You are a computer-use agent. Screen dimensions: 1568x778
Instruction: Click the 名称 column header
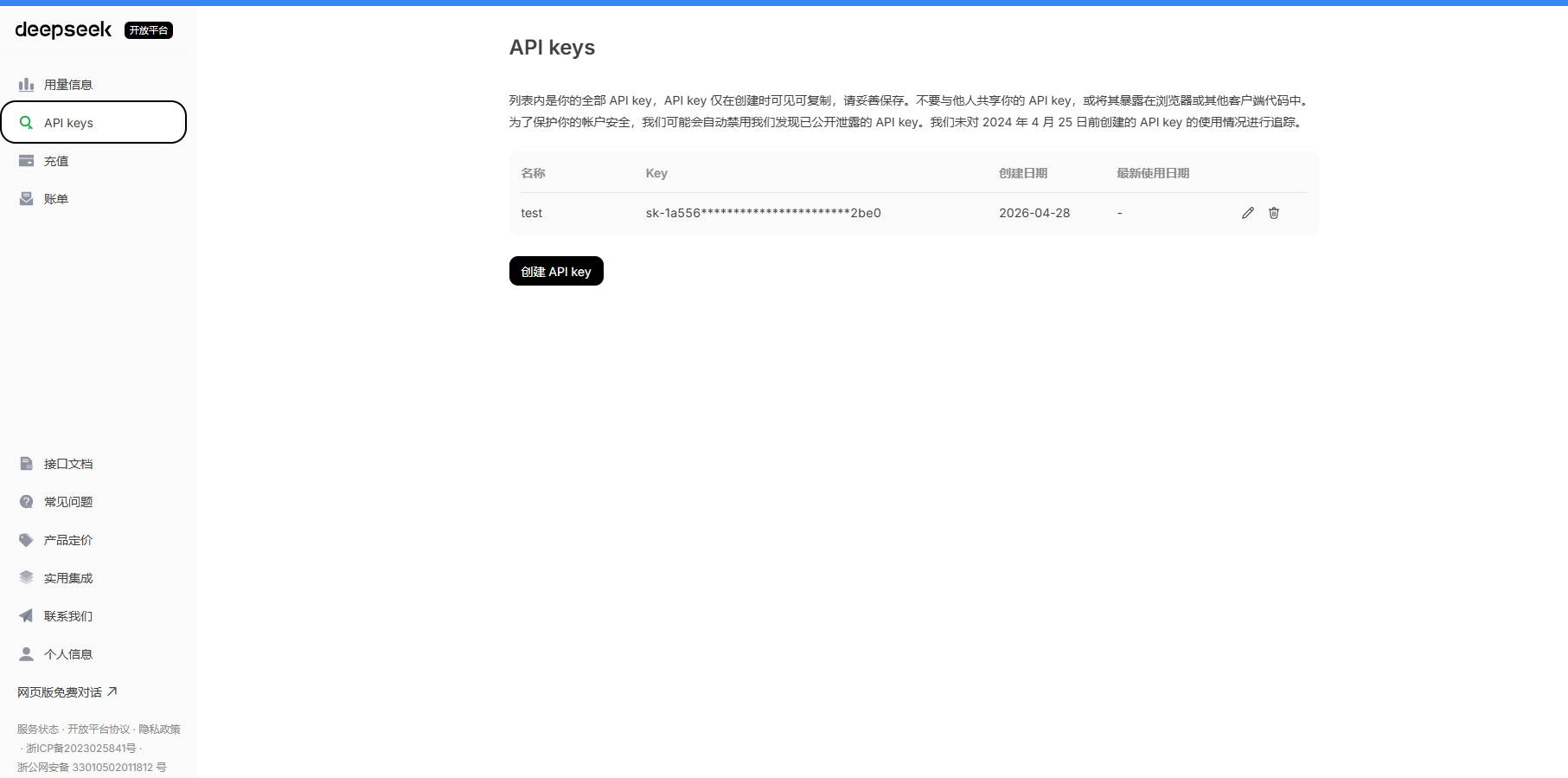[533, 173]
